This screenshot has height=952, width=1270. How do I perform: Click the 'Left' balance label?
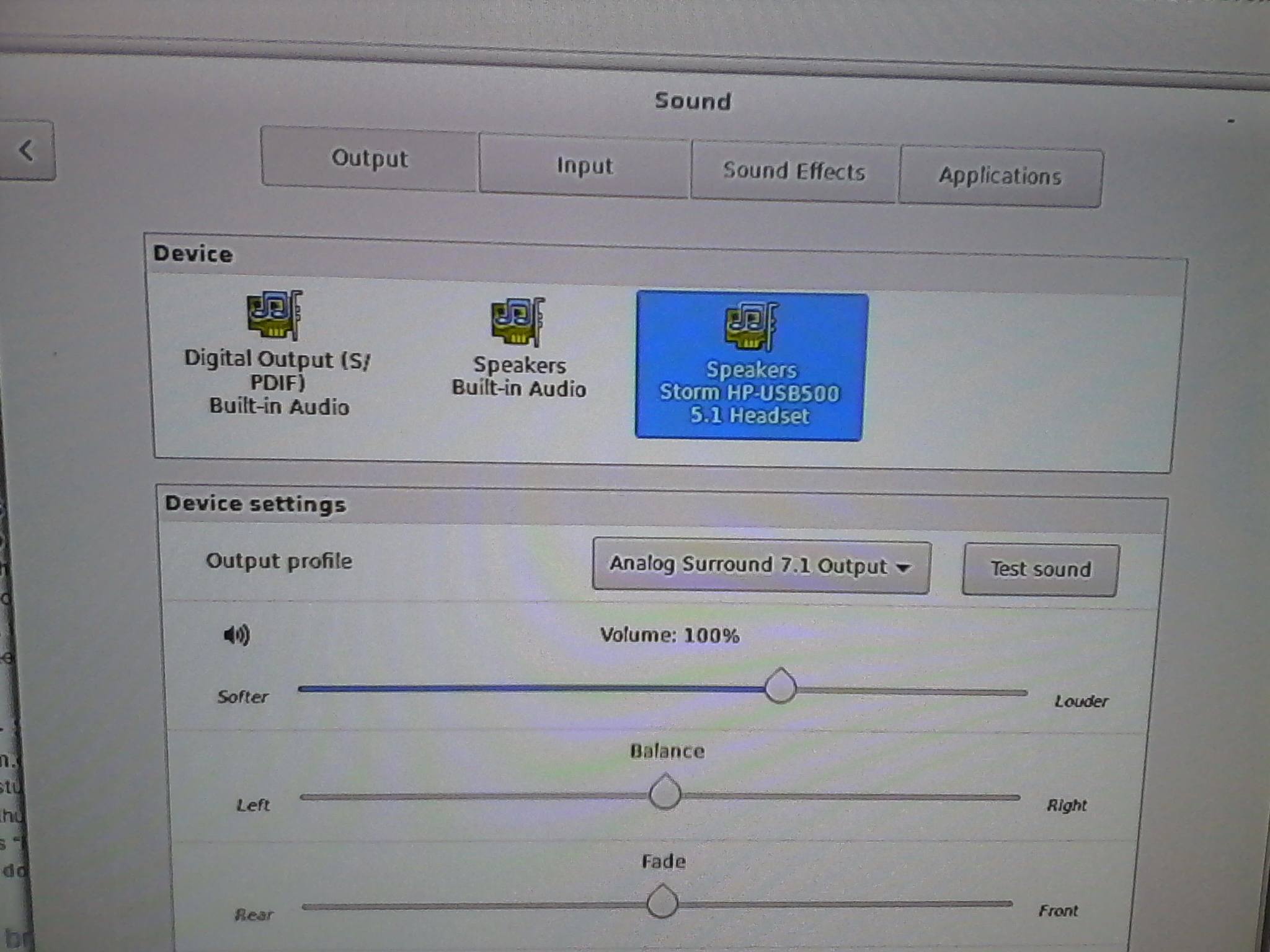253,805
